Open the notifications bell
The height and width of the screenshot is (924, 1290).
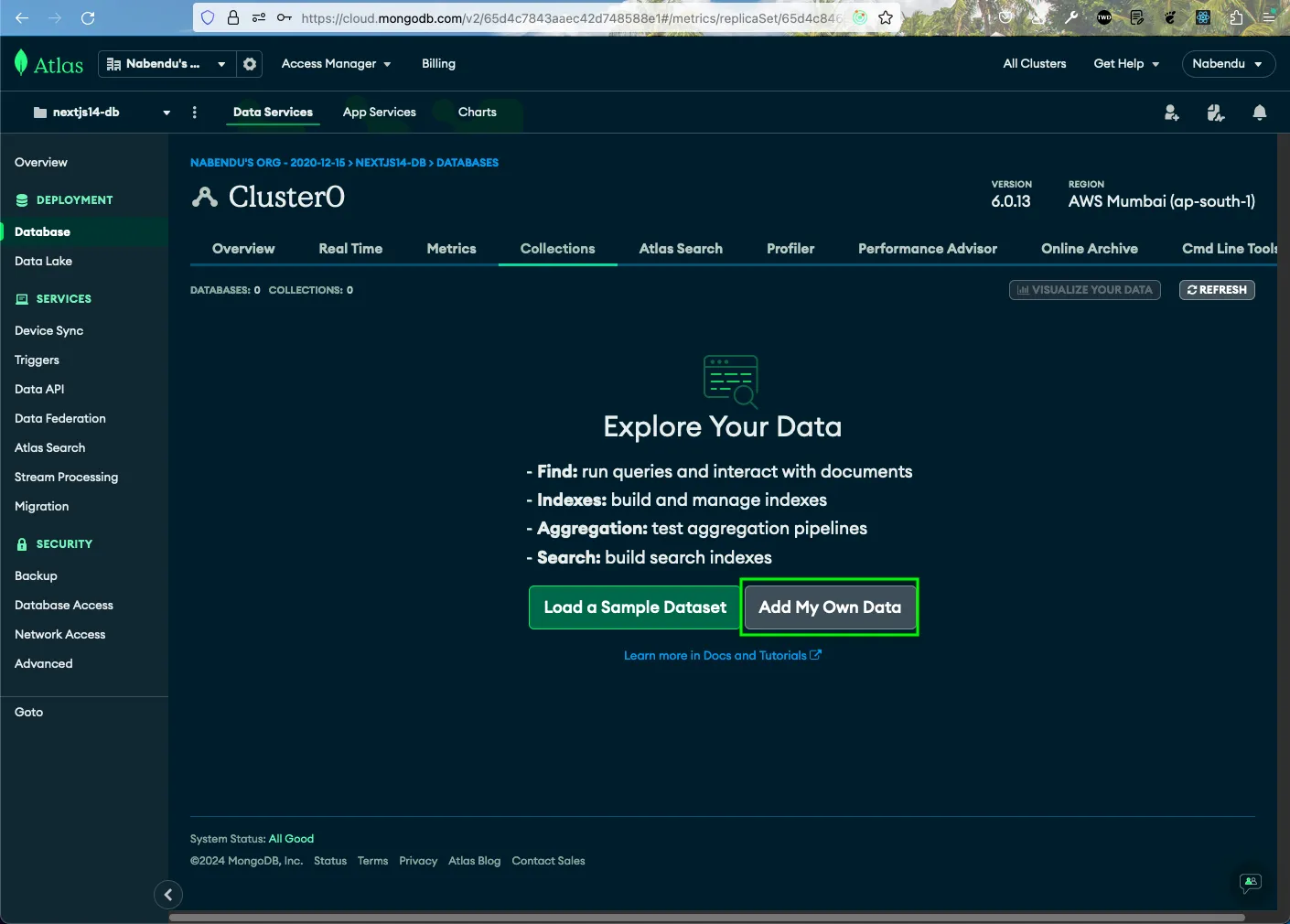(1260, 113)
